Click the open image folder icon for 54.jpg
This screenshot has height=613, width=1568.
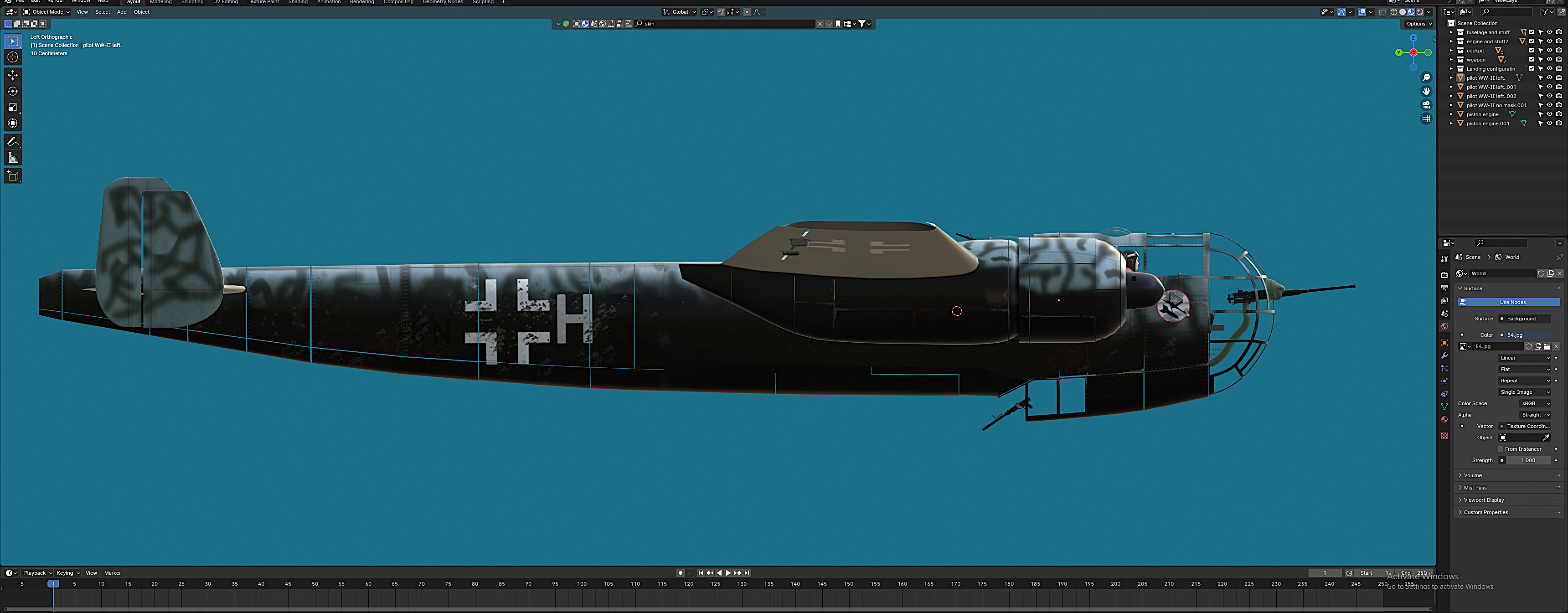point(1547,346)
